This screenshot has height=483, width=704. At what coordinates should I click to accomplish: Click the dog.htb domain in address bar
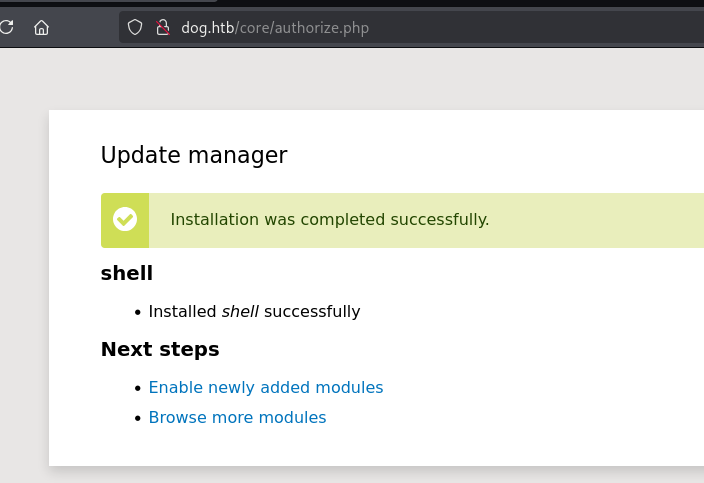coord(208,28)
